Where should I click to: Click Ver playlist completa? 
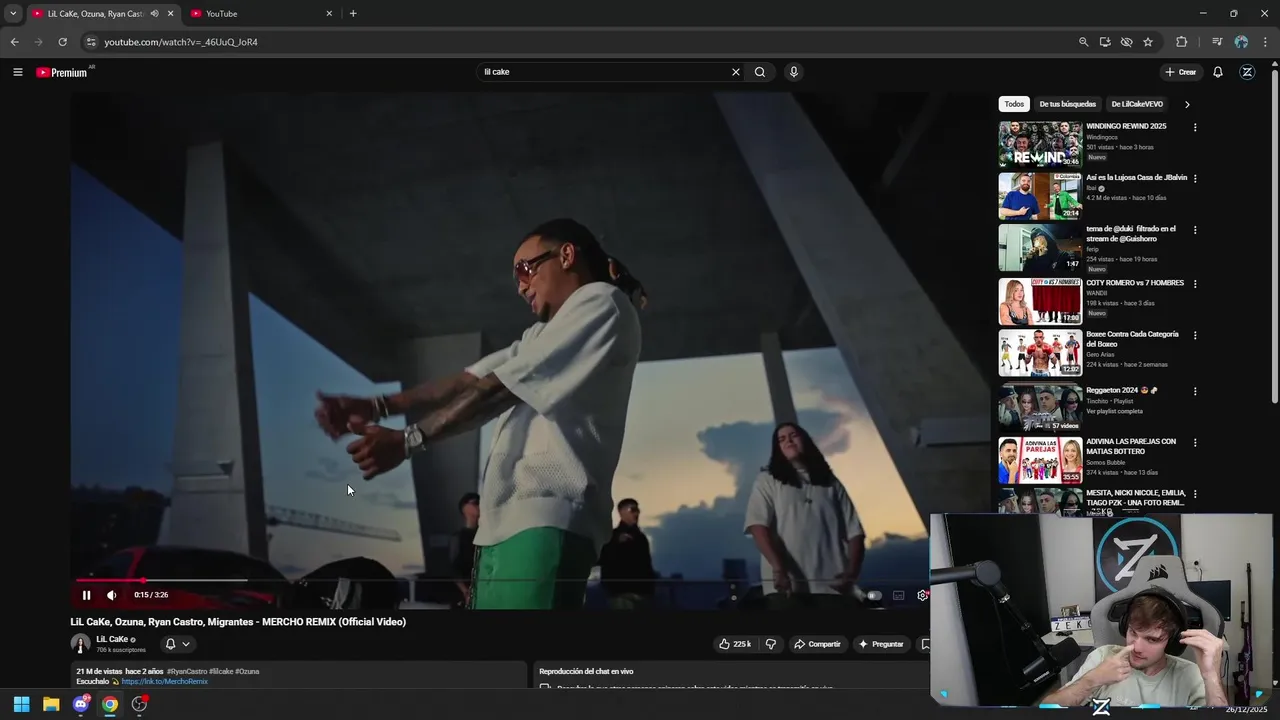(x=1114, y=411)
